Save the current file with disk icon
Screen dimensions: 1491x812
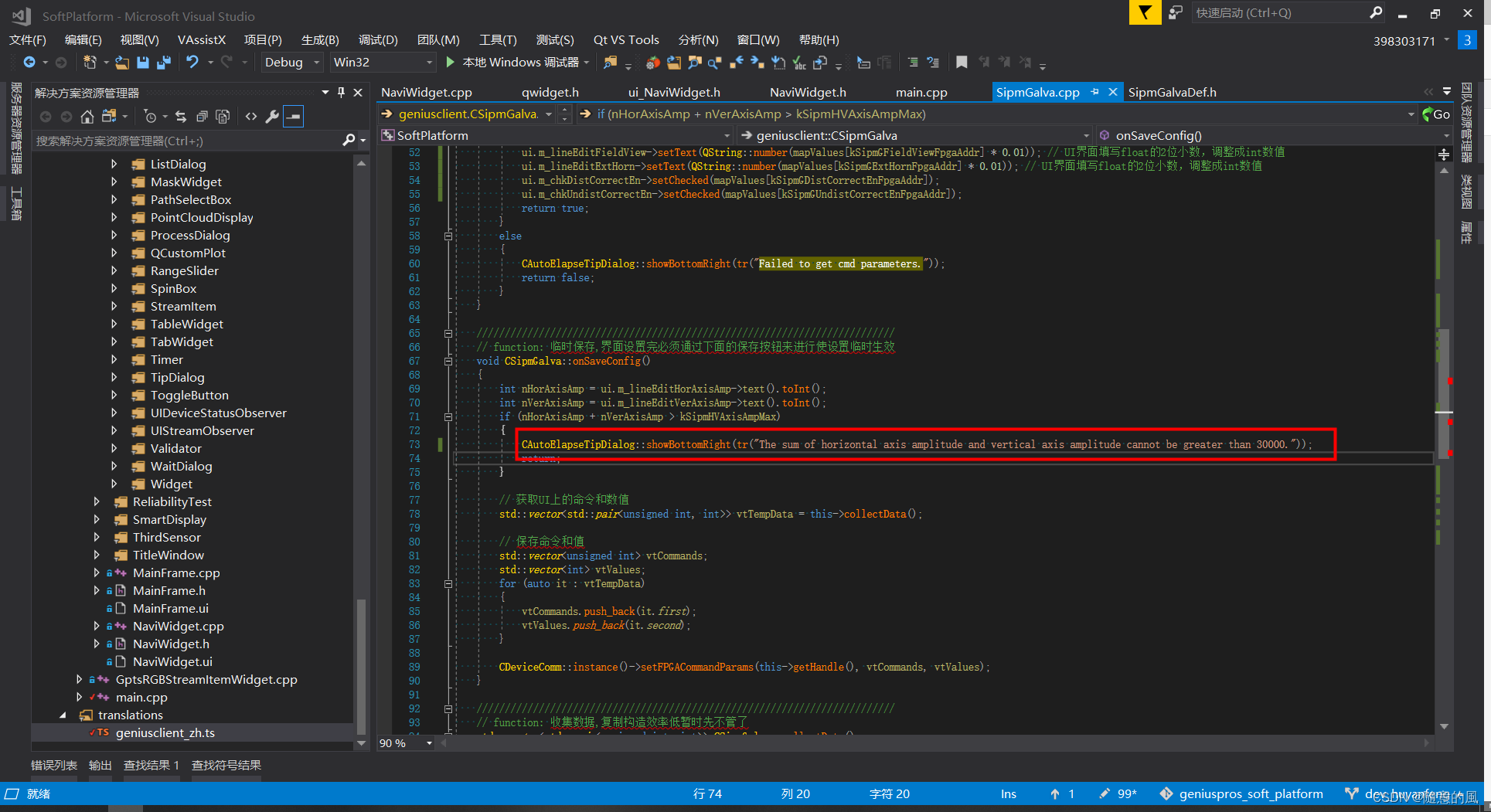click(143, 63)
